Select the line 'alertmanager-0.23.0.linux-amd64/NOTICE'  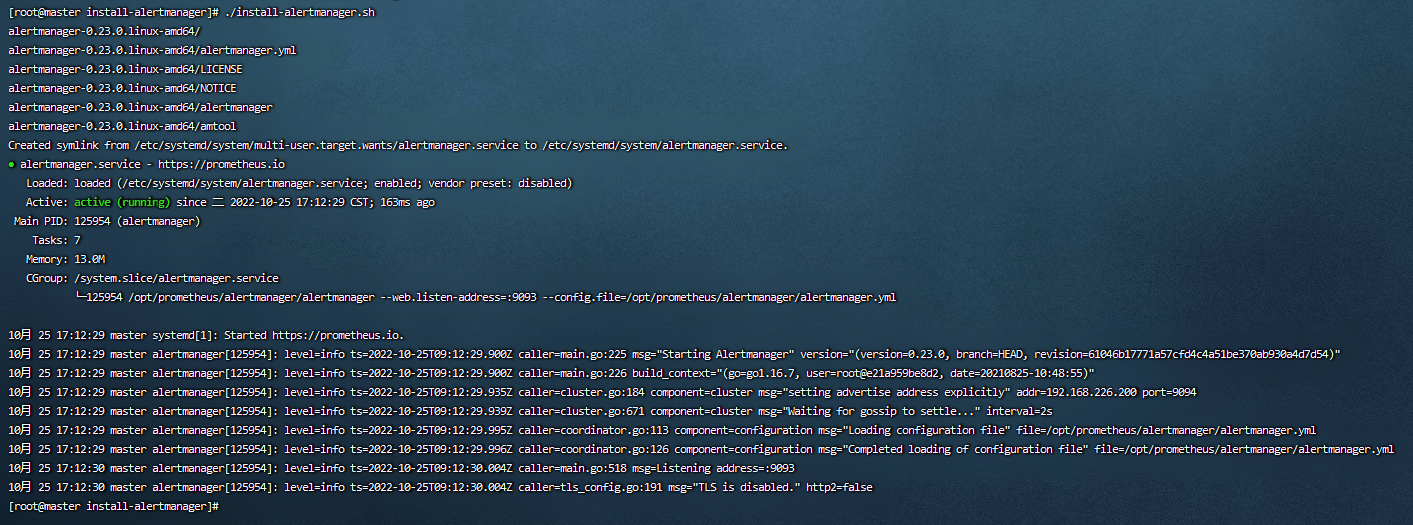point(122,88)
